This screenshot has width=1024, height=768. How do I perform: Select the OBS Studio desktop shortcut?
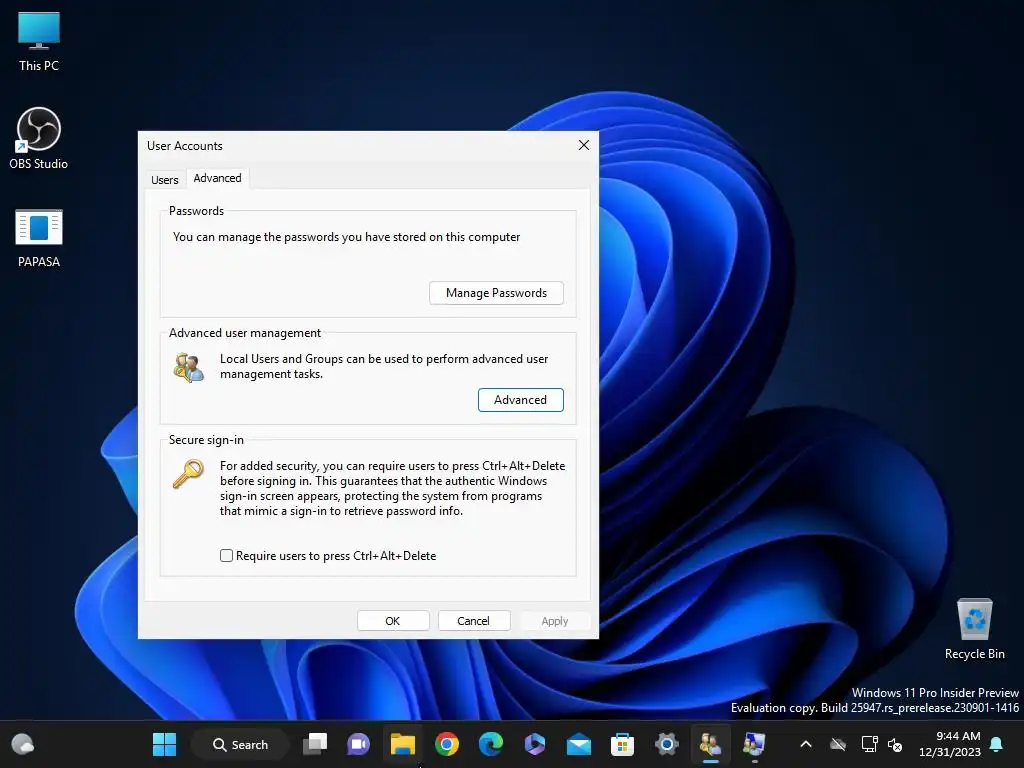[39, 138]
